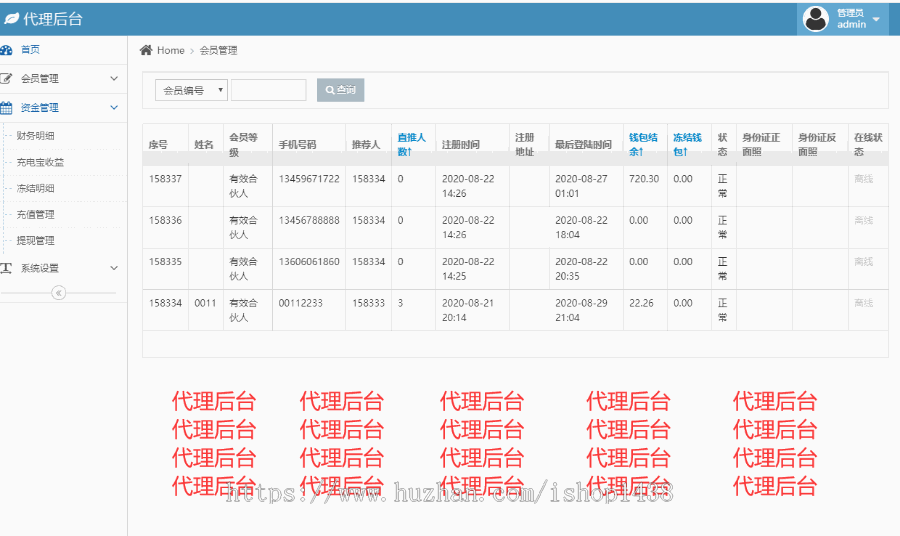Click the edit icon beside 会员管理
Screen dimensions: 900x536
[x=7, y=78]
